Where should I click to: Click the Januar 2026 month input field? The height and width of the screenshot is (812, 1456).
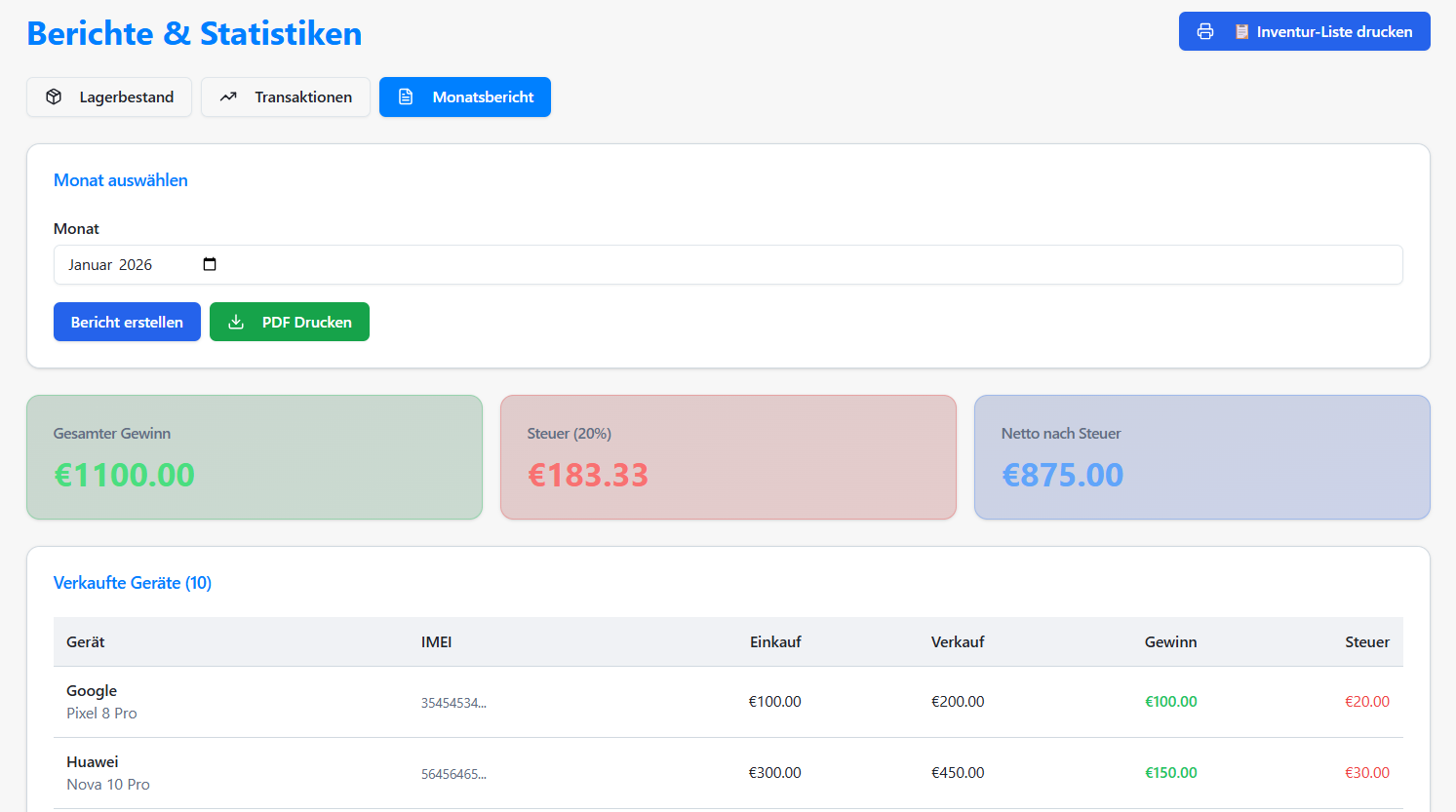(x=728, y=264)
